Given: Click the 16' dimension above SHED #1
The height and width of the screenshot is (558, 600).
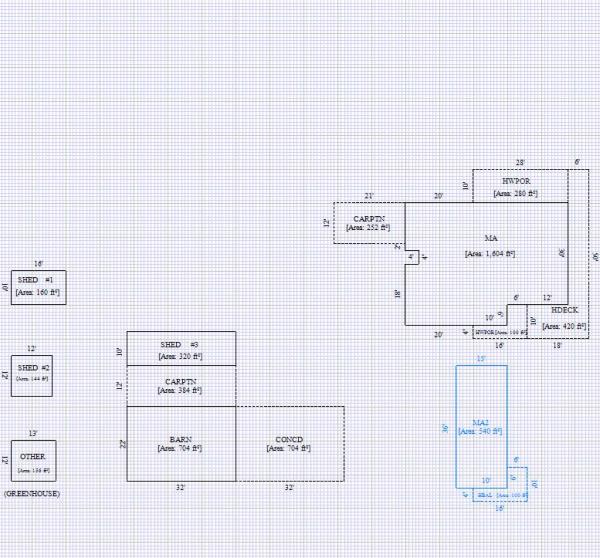Looking at the screenshot, I should coord(38,264).
